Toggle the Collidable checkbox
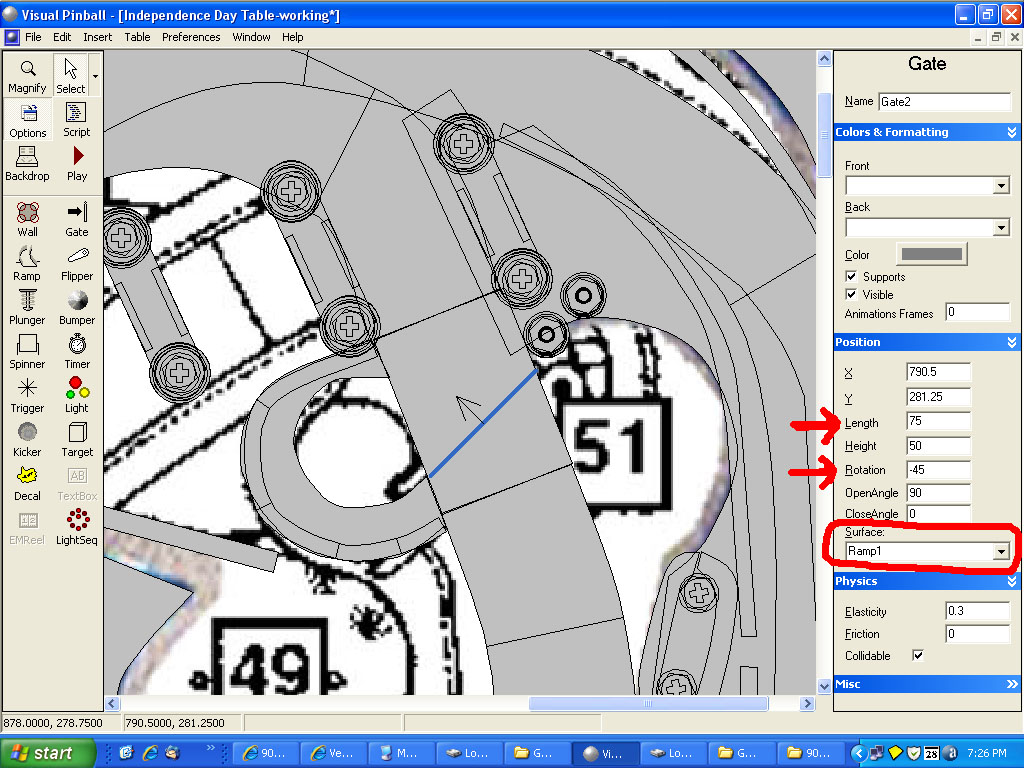Viewport: 1024px width, 768px height. [918, 656]
